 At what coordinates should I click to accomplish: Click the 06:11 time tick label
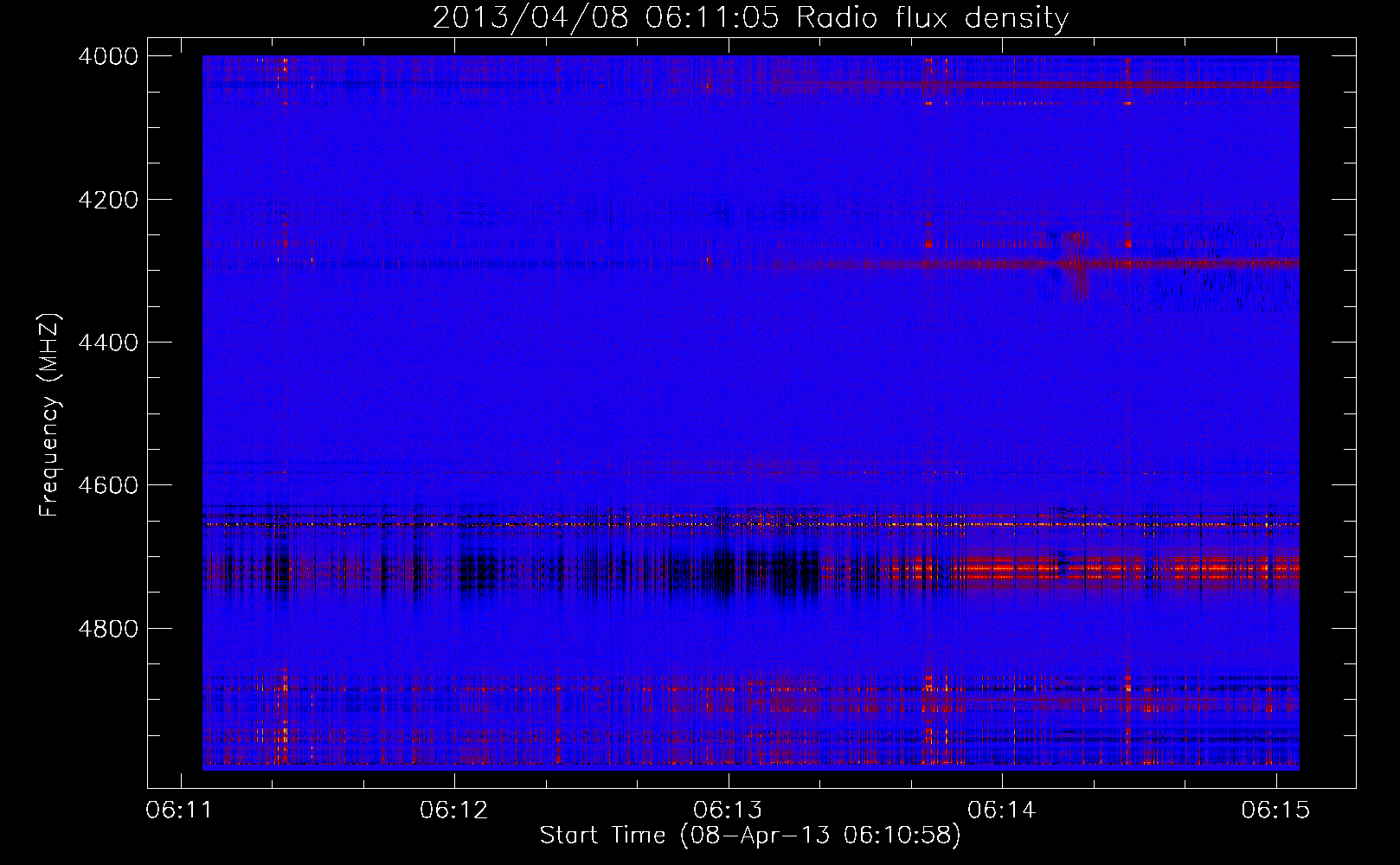point(179,810)
